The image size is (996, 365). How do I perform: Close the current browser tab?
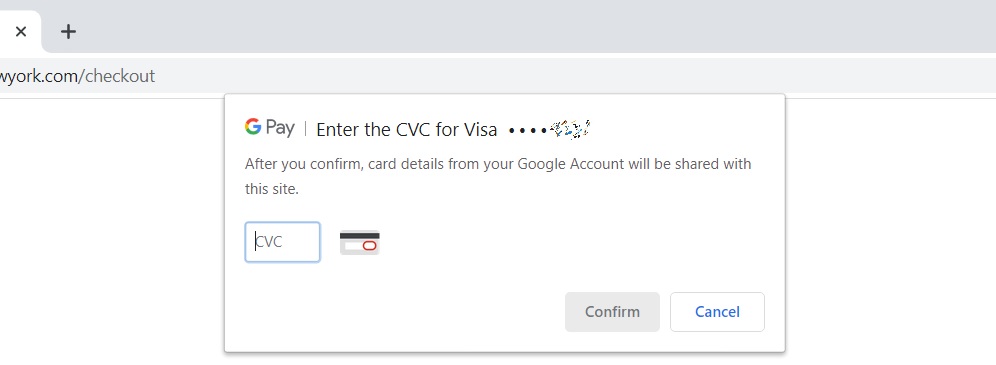tap(20, 31)
